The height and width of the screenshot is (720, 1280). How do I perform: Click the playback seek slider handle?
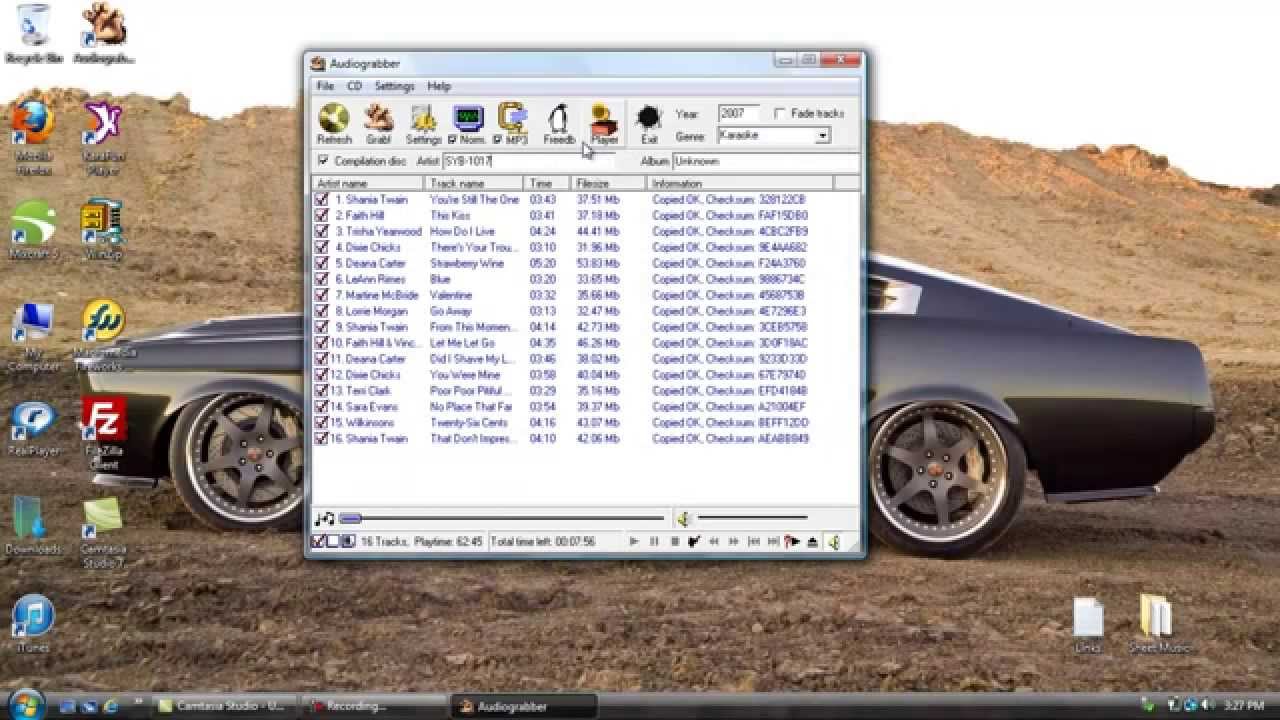(x=350, y=519)
